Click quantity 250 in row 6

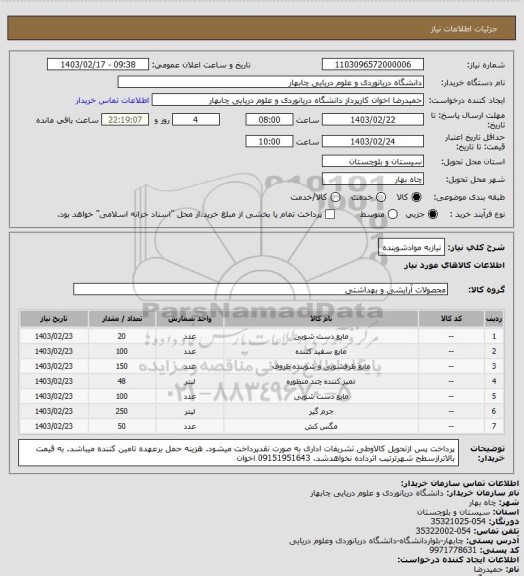point(122,411)
